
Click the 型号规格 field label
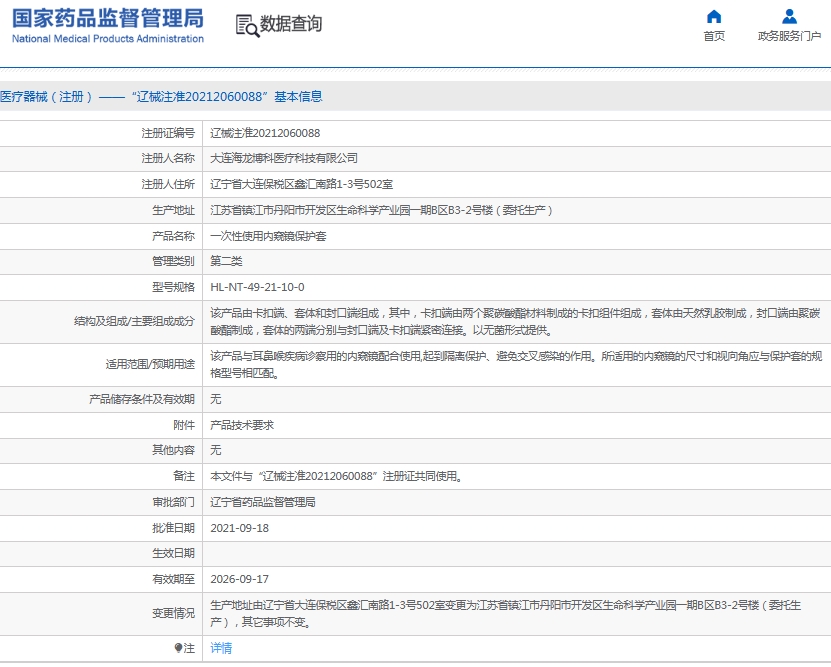(173, 287)
